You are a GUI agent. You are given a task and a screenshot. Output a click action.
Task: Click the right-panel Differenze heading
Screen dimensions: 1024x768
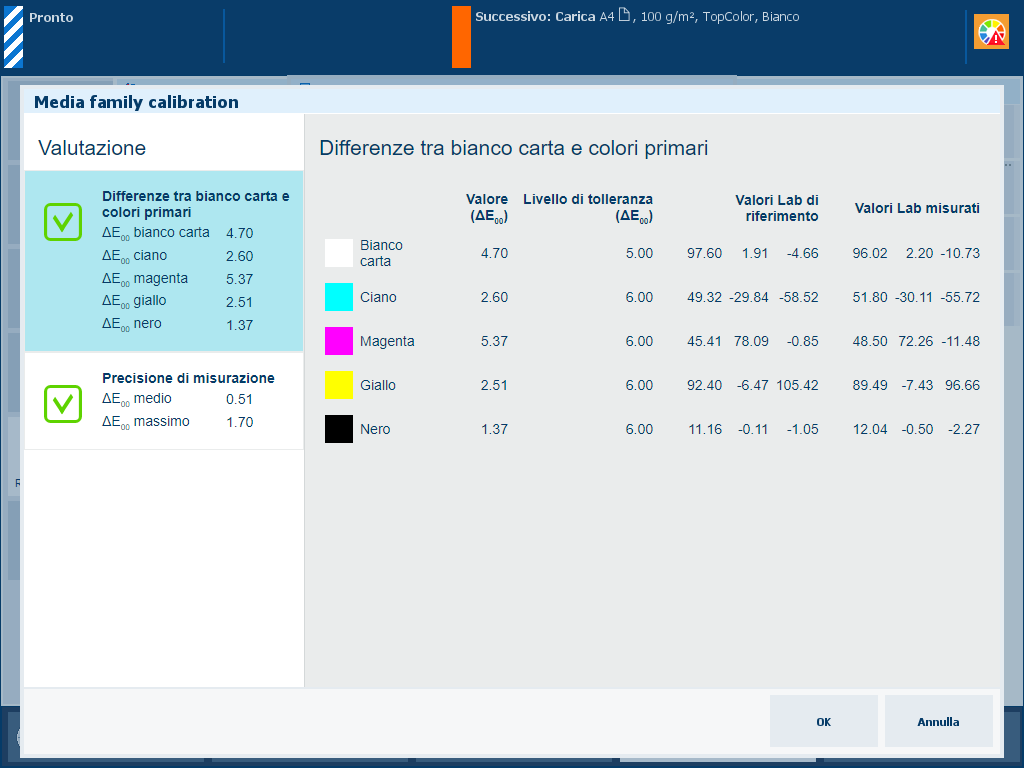(513, 148)
